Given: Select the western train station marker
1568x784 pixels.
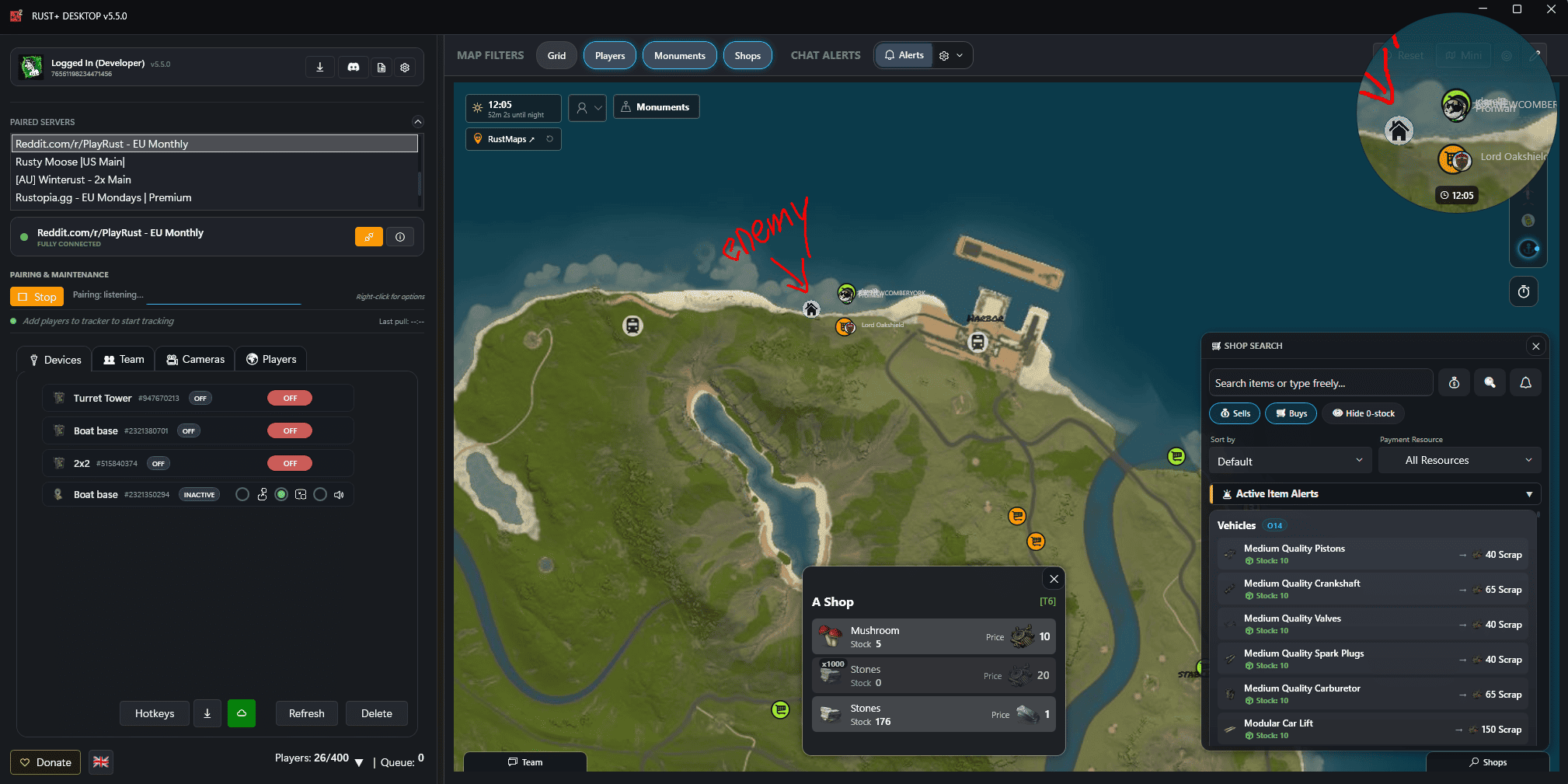Looking at the screenshot, I should pos(632,326).
